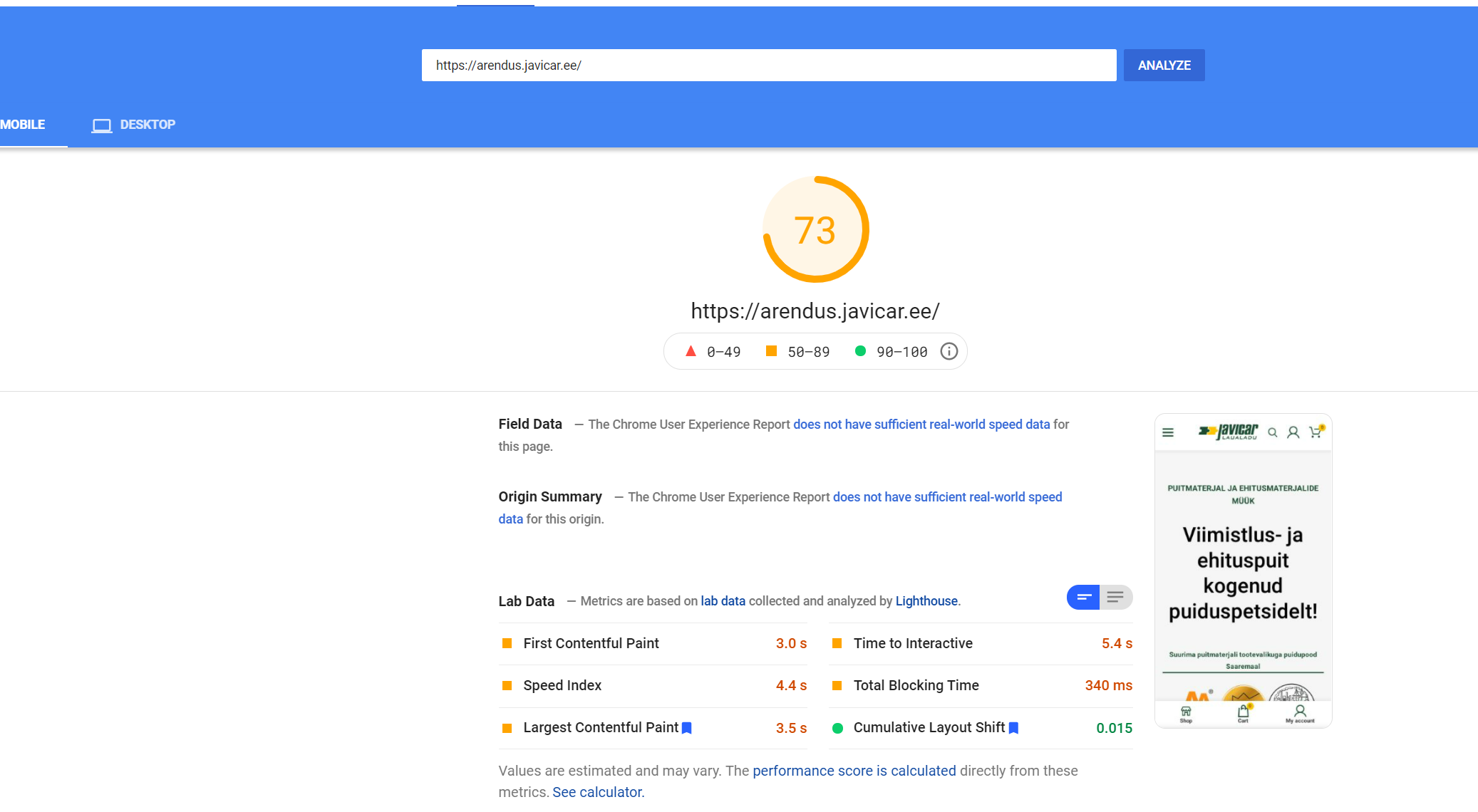The width and height of the screenshot is (1478, 812).
Task: Click the Desktop laptop icon
Action: (101, 125)
